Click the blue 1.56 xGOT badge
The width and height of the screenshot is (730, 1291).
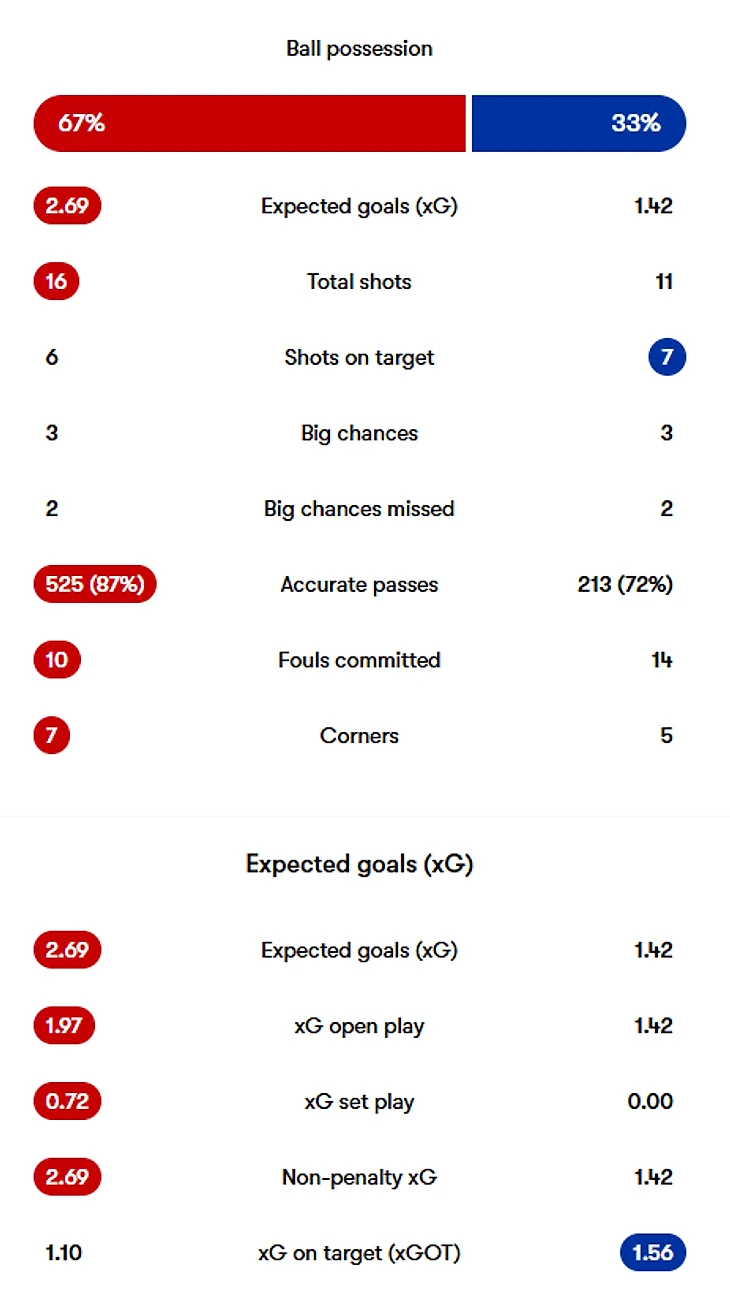653,1252
